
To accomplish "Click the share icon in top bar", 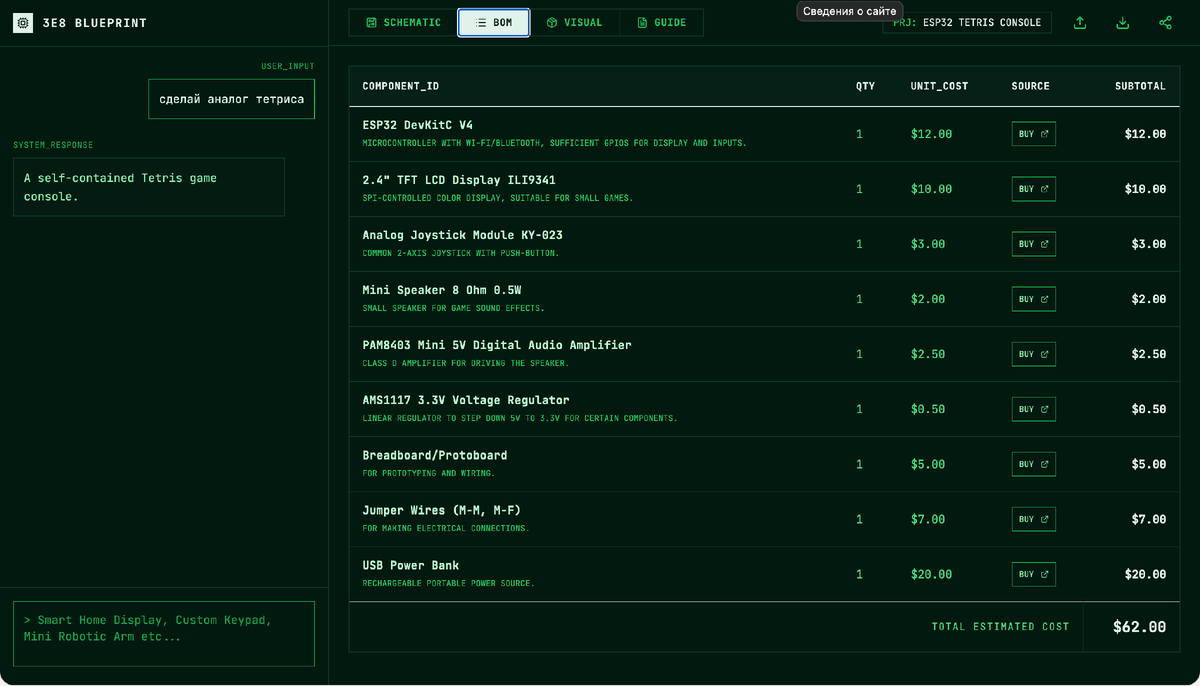I will pyautogui.click(x=1165, y=23).
